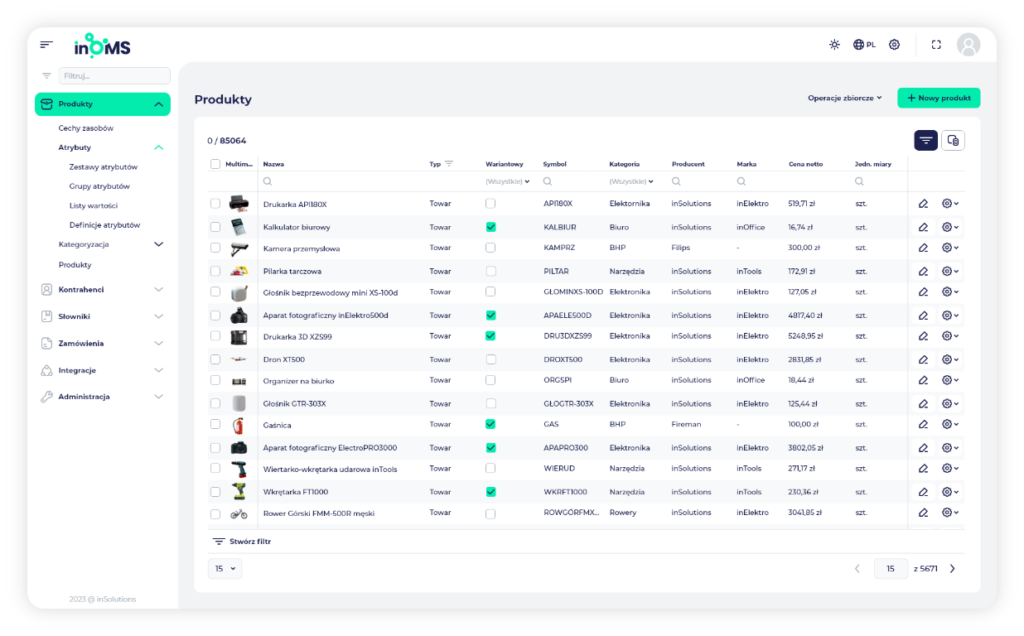Open the page size dropdown showing 15
Viewport: 1024px width, 636px height.
pyautogui.click(x=224, y=568)
